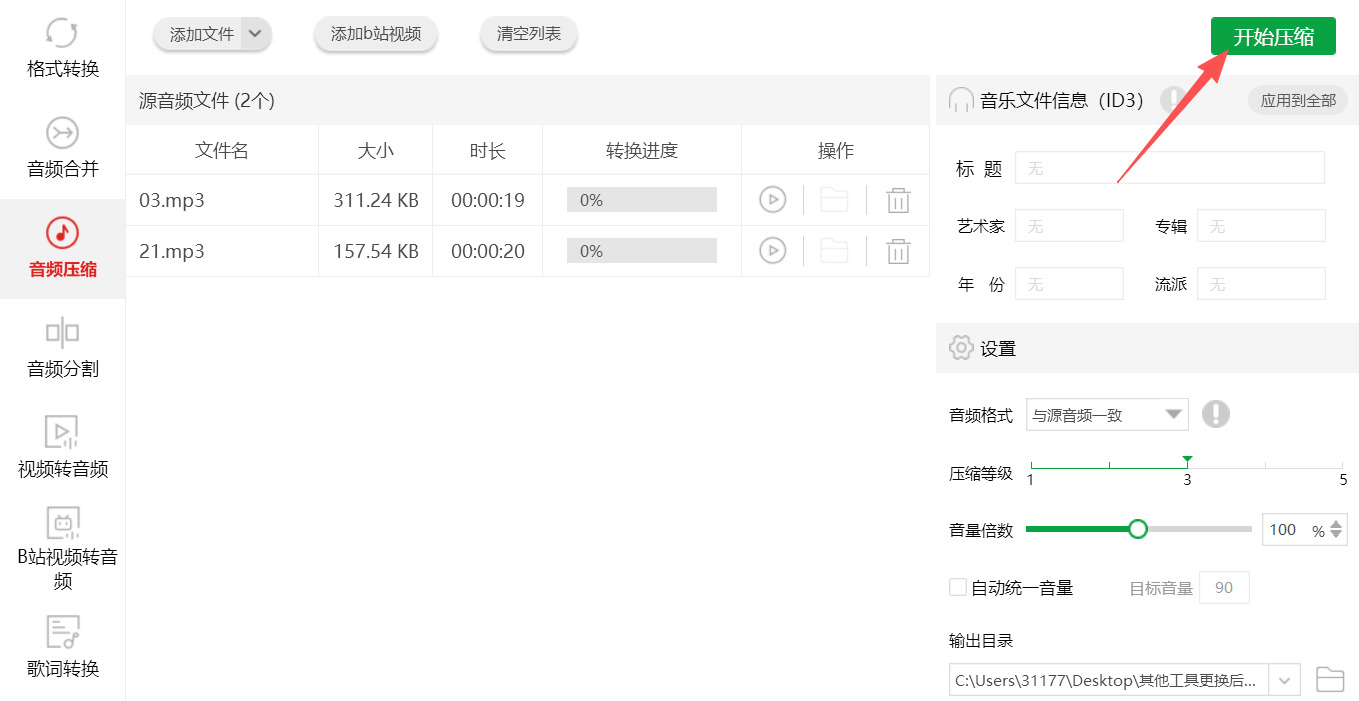The height and width of the screenshot is (701, 1359).
Task: Increase 音量倍数 with up stepper arrow
Action: 1337,524
